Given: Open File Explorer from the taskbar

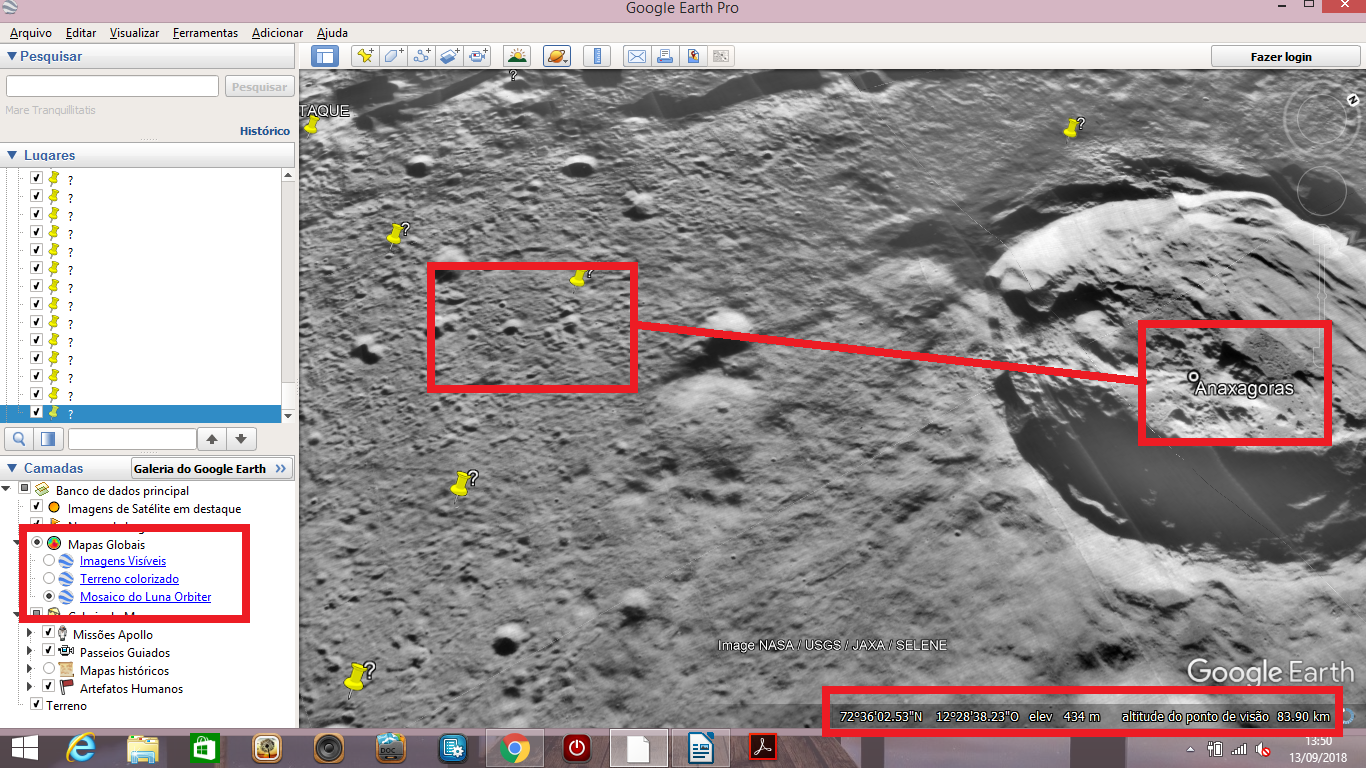Looking at the screenshot, I should pyautogui.click(x=143, y=748).
